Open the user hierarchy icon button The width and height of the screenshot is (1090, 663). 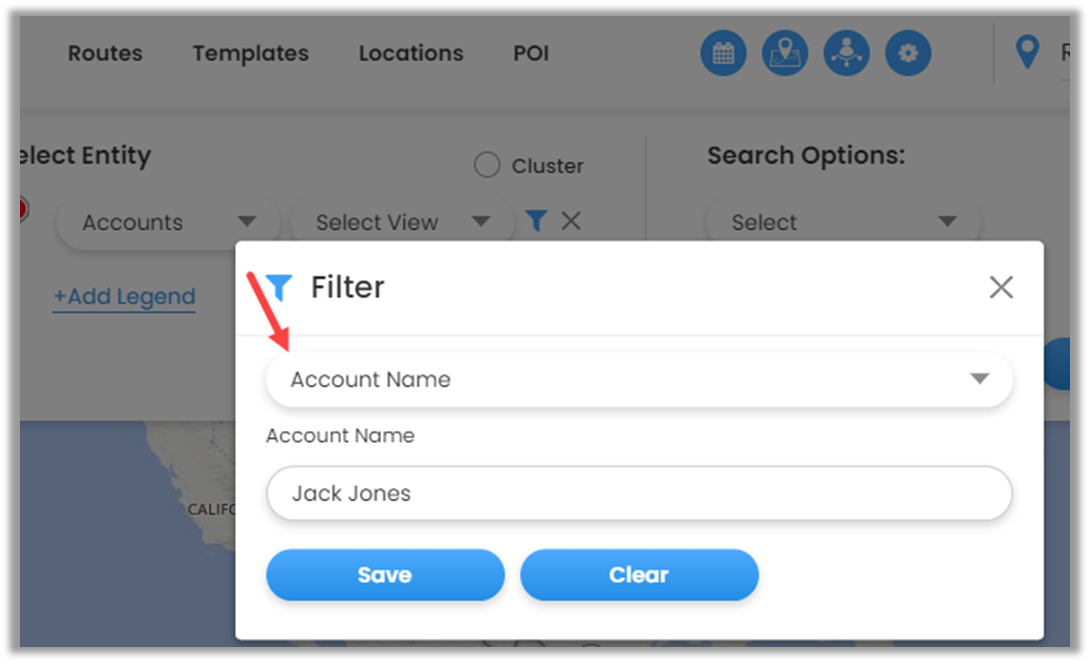(846, 53)
